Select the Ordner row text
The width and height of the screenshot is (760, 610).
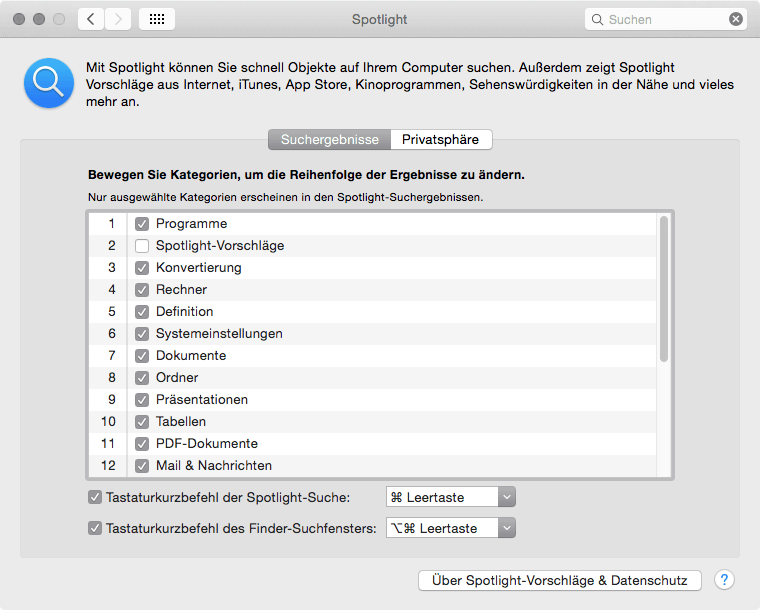point(177,377)
